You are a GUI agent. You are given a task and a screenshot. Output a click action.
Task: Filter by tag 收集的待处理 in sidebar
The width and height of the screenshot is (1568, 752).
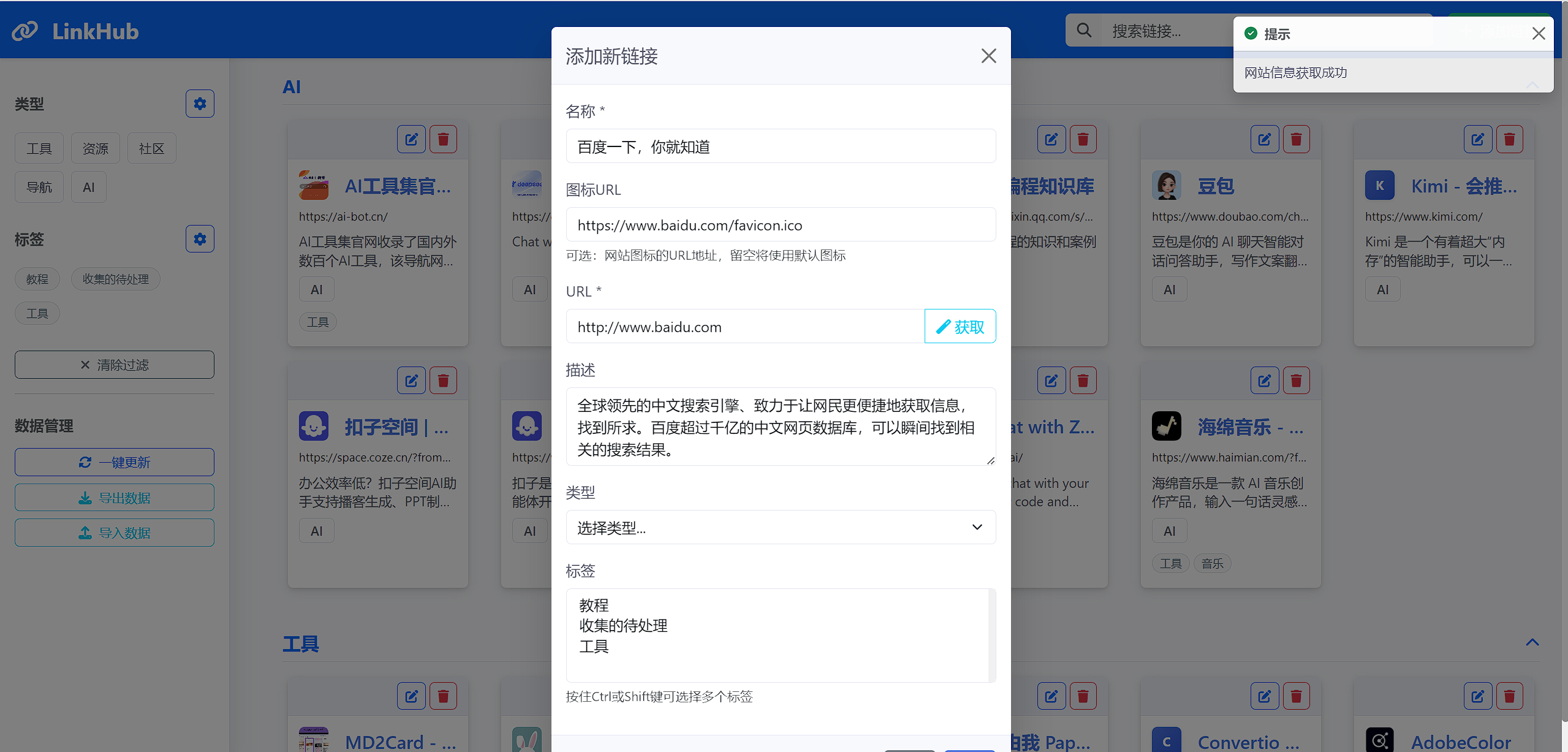116,279
